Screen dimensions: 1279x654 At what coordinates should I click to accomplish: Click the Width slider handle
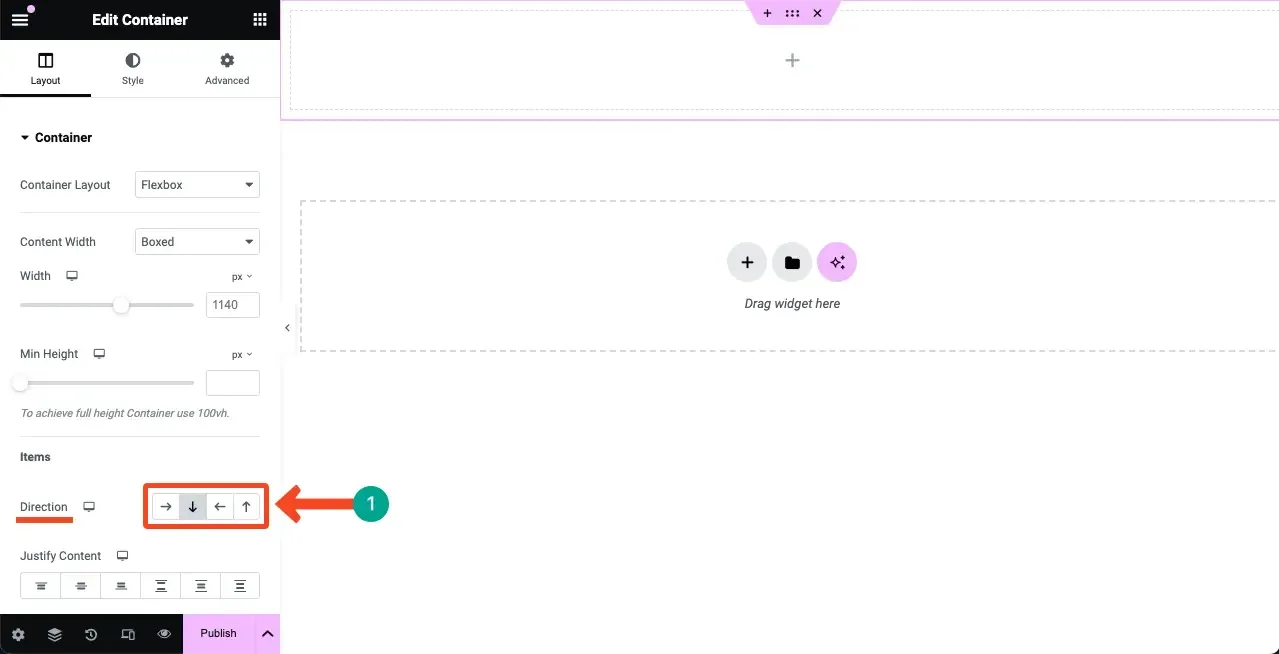(121, 305)
